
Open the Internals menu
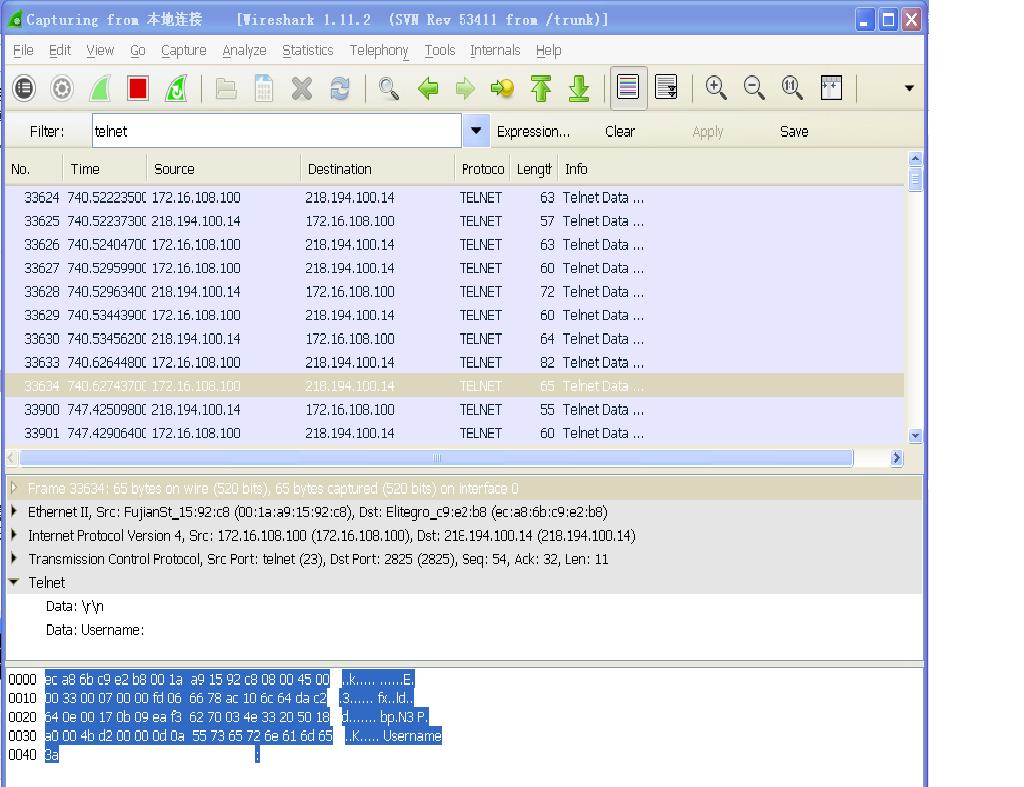[495, 50]
